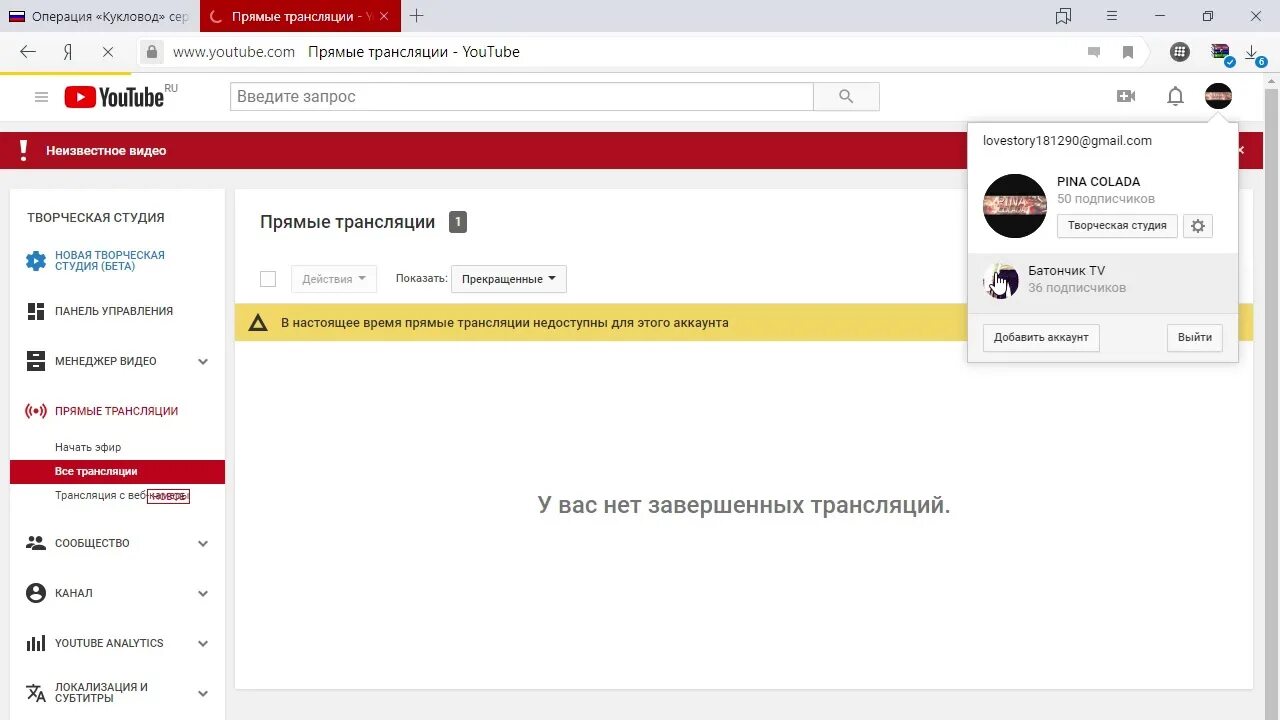1280x720 pixels.
Task: Open Yandex home button
Action: click(68, 52)
